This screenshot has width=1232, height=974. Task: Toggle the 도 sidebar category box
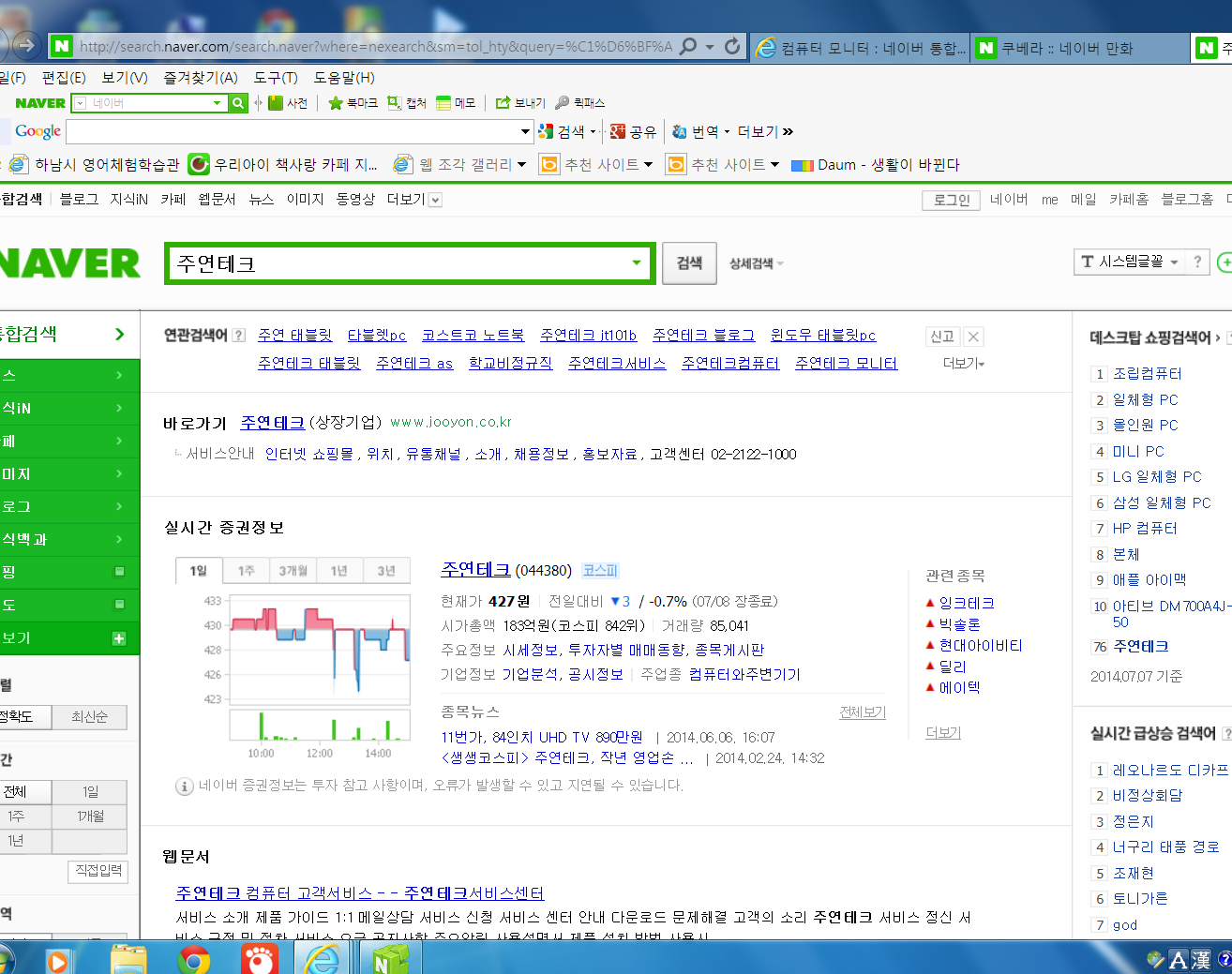[x=119, y=605]
